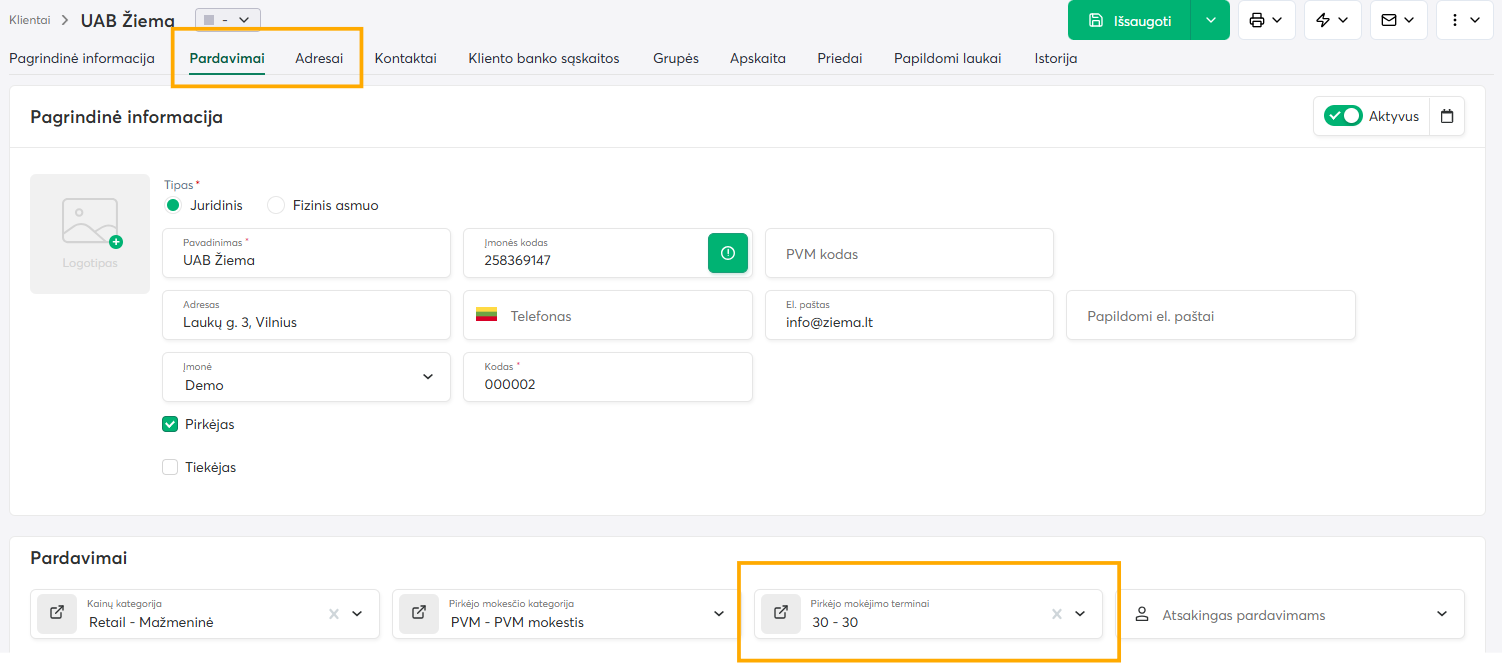
Task: Uncheck the Pirkėjas checkbox
Action: click(x=170, y=424)
